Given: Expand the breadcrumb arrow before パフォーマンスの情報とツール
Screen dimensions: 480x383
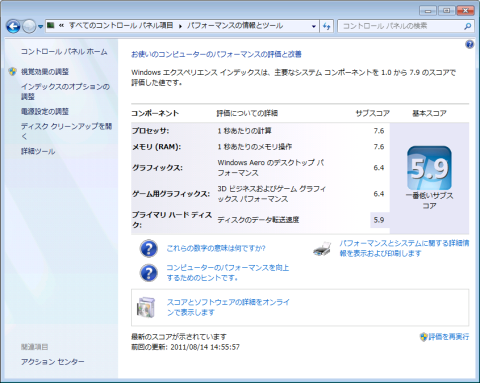Looking at the screenshot, I should coord(180,26).
